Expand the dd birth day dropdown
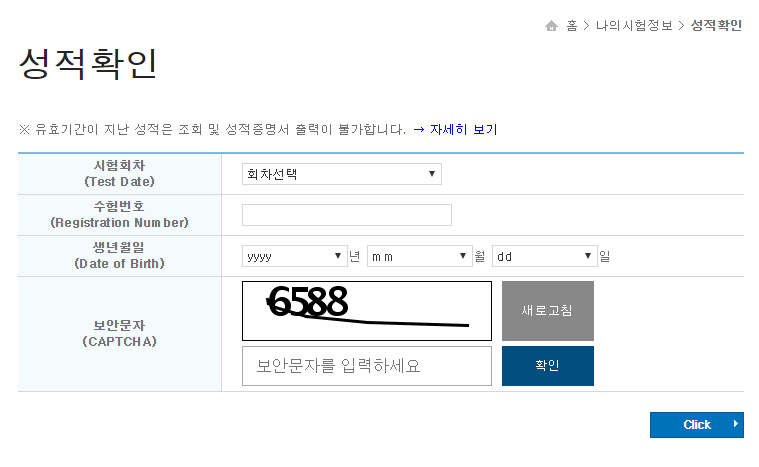 [544, 256]
